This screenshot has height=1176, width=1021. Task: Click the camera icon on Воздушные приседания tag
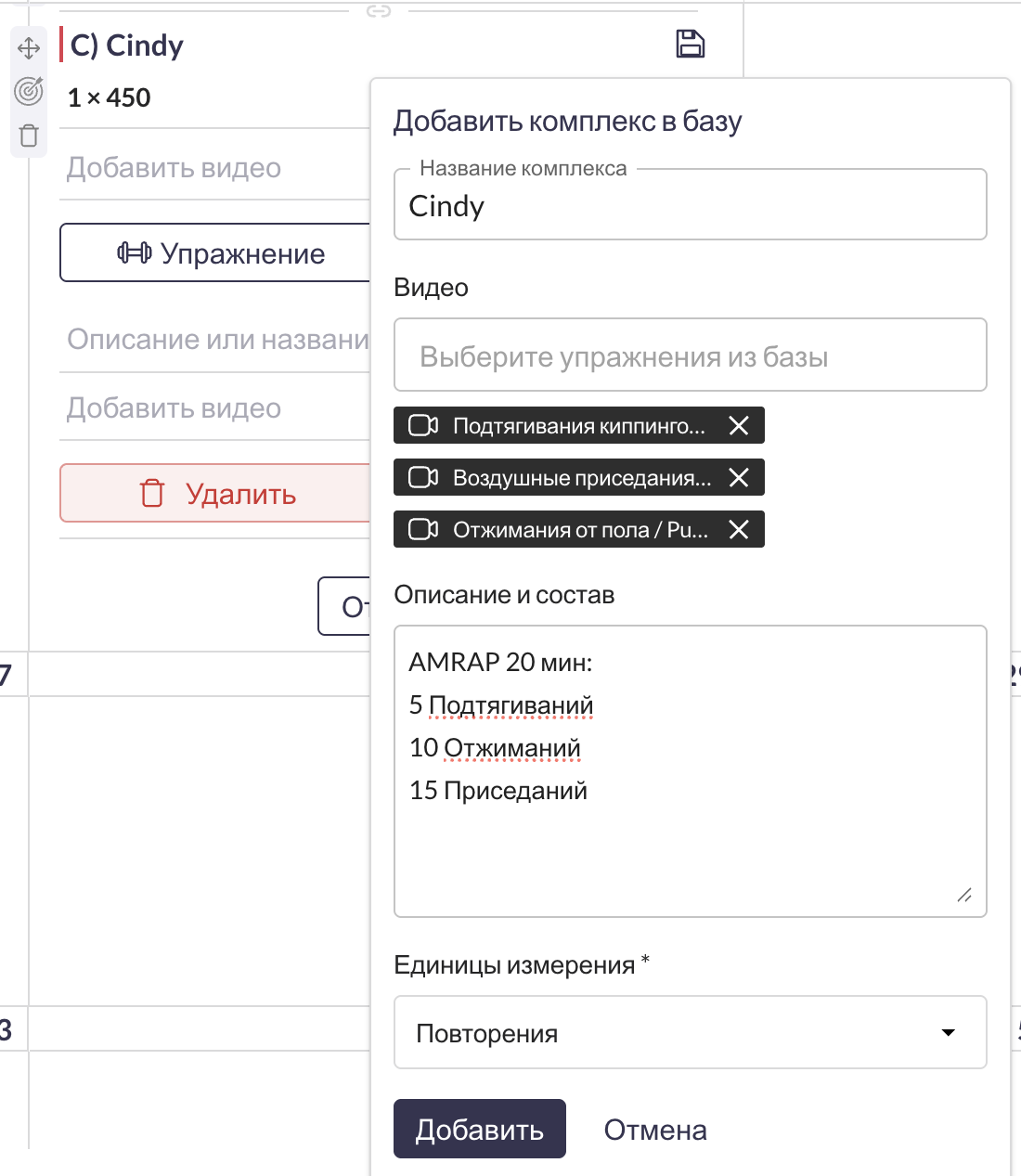tap(423, 478)
